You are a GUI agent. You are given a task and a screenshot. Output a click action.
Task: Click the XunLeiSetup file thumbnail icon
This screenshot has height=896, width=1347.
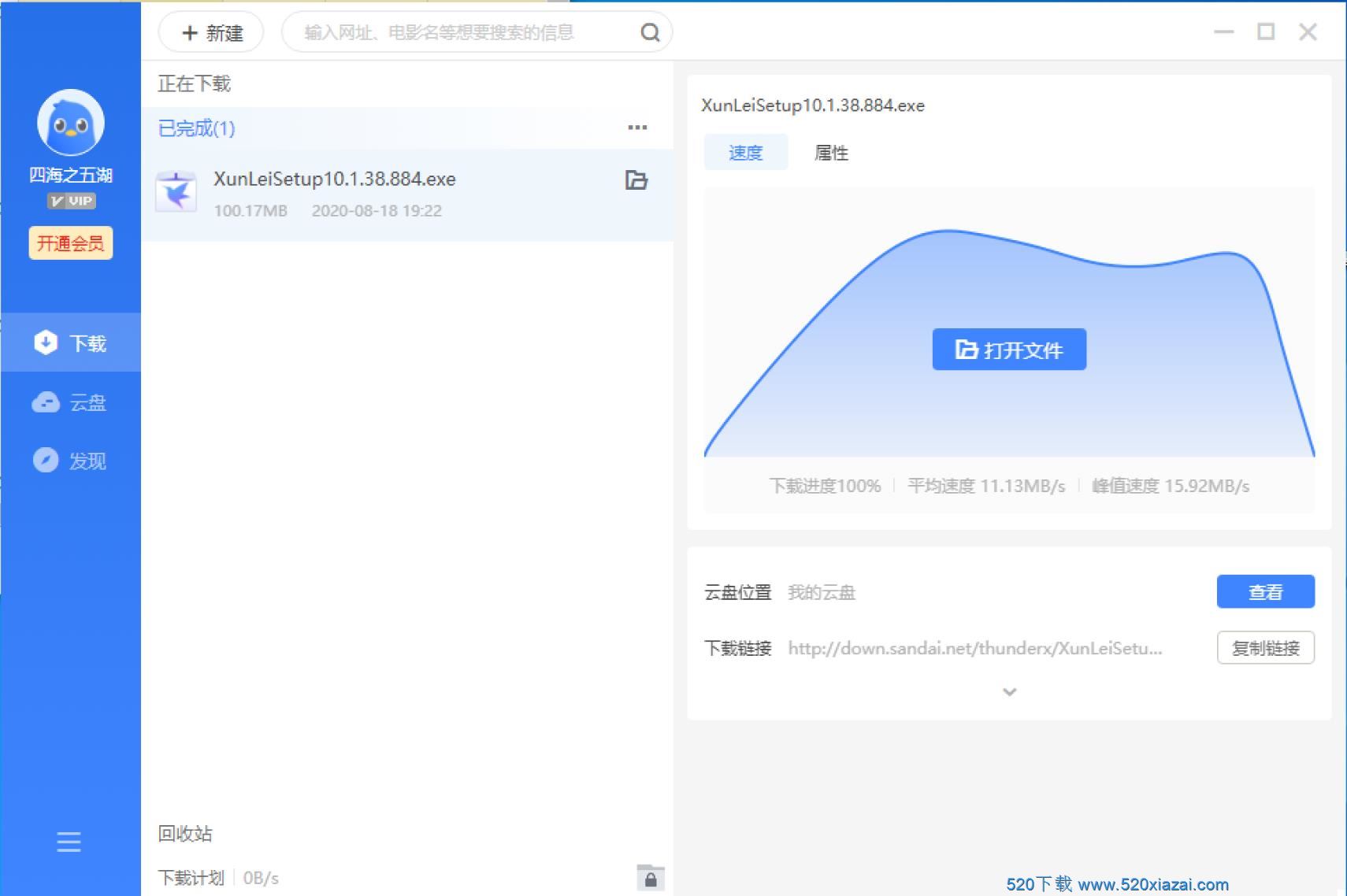176,193
